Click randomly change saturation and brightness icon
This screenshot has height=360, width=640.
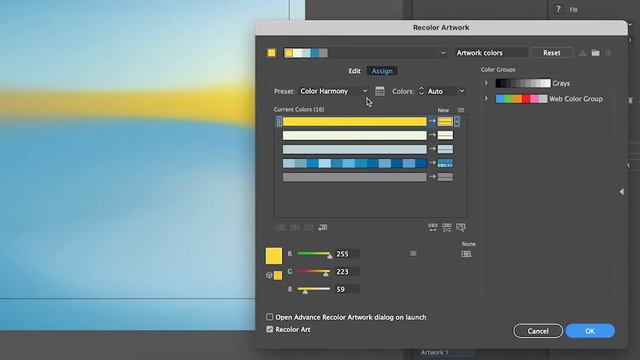coord(447,227)
